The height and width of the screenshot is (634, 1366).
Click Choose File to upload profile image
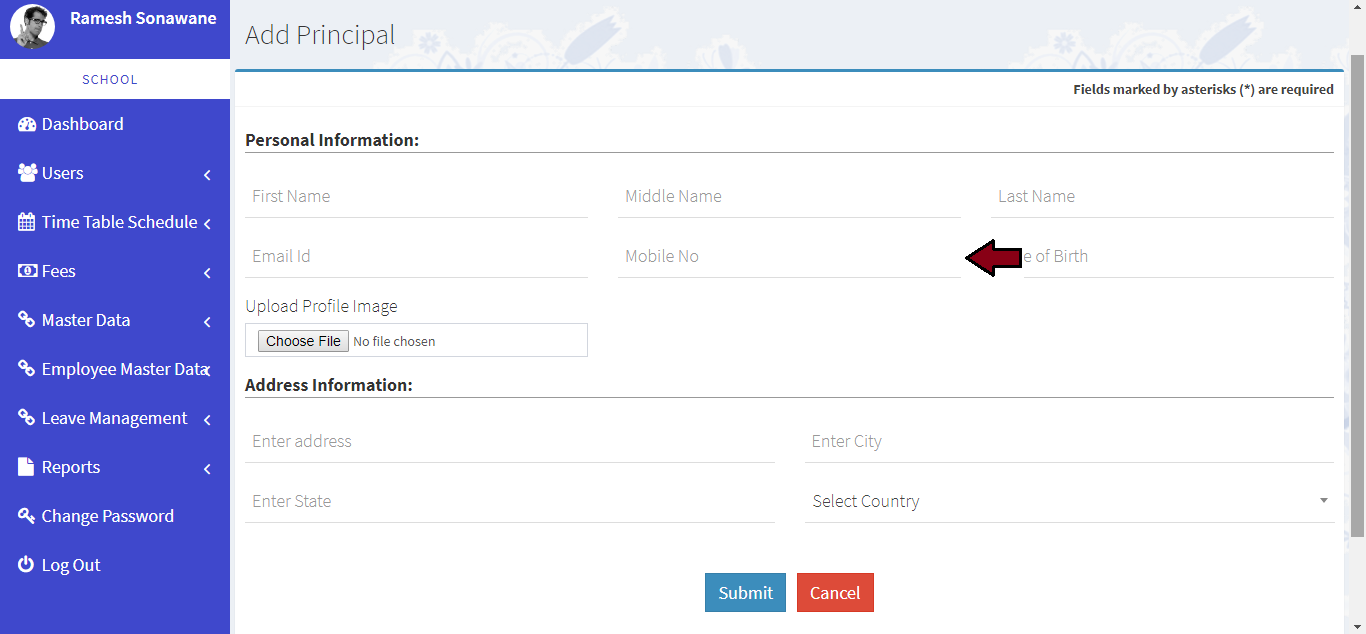[x=303, y=341]
